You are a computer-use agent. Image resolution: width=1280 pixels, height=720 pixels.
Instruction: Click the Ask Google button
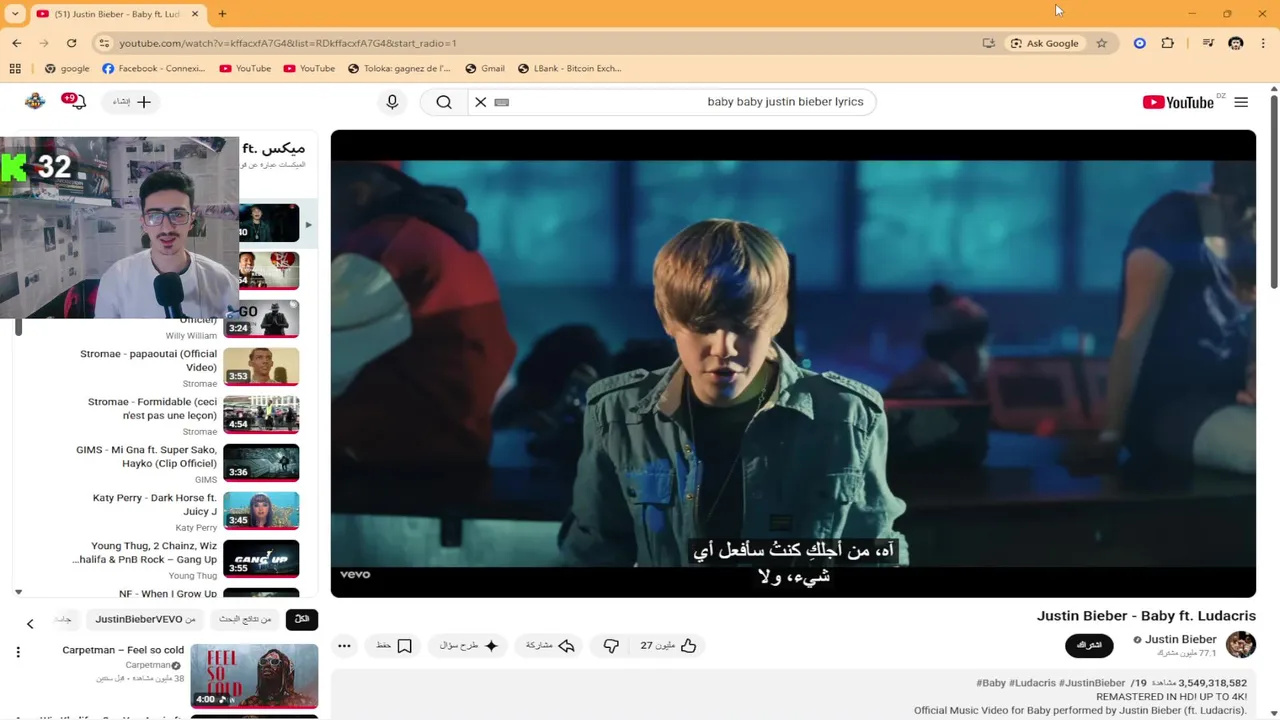click(1045, 43)
